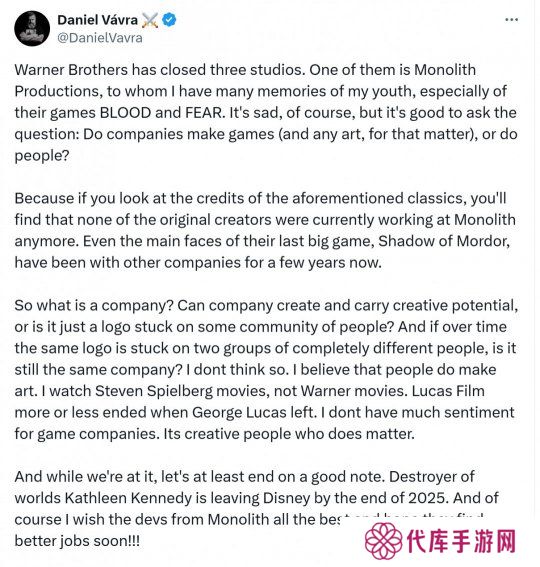Click the 'Steven Spielberg' name in the text
Viewport: 540px width, 567px height.
pos(154,391)
